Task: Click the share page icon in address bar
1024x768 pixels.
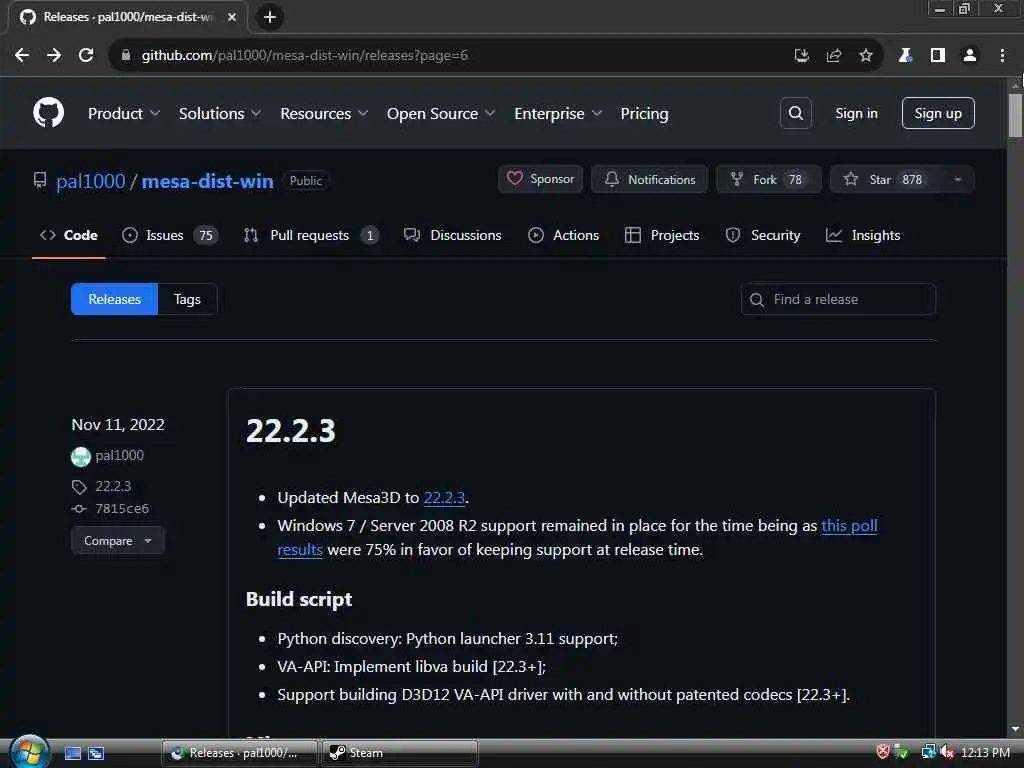Action: point(834,56)
